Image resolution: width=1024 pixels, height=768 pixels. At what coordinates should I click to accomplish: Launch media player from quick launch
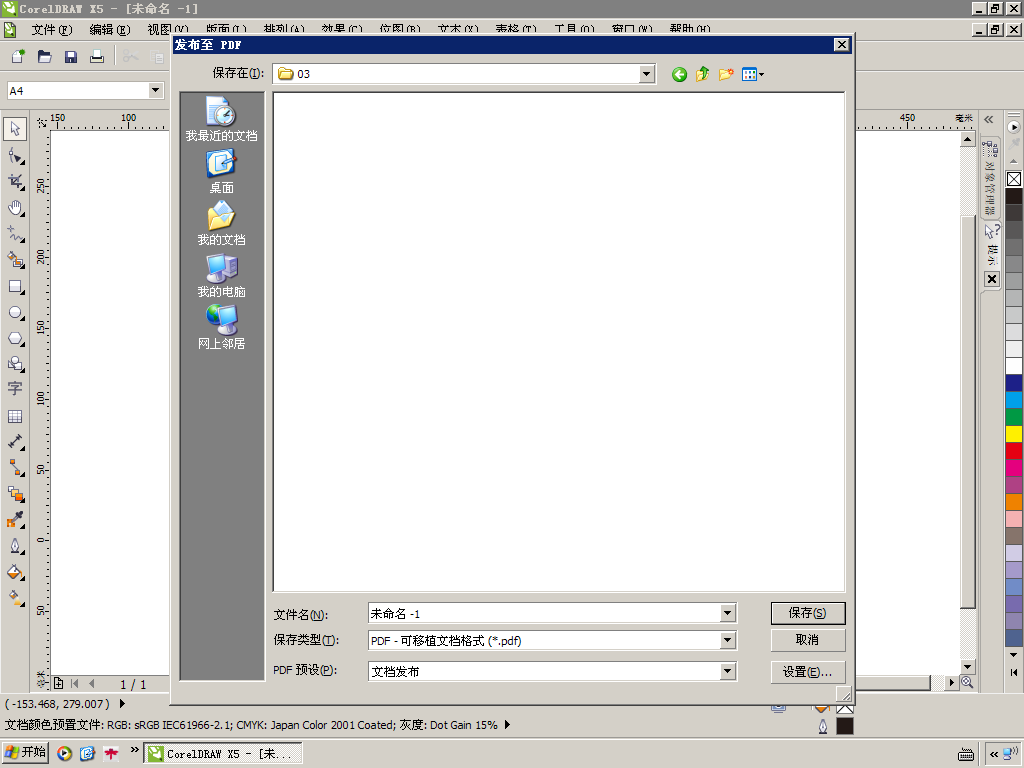pos(64,754)
